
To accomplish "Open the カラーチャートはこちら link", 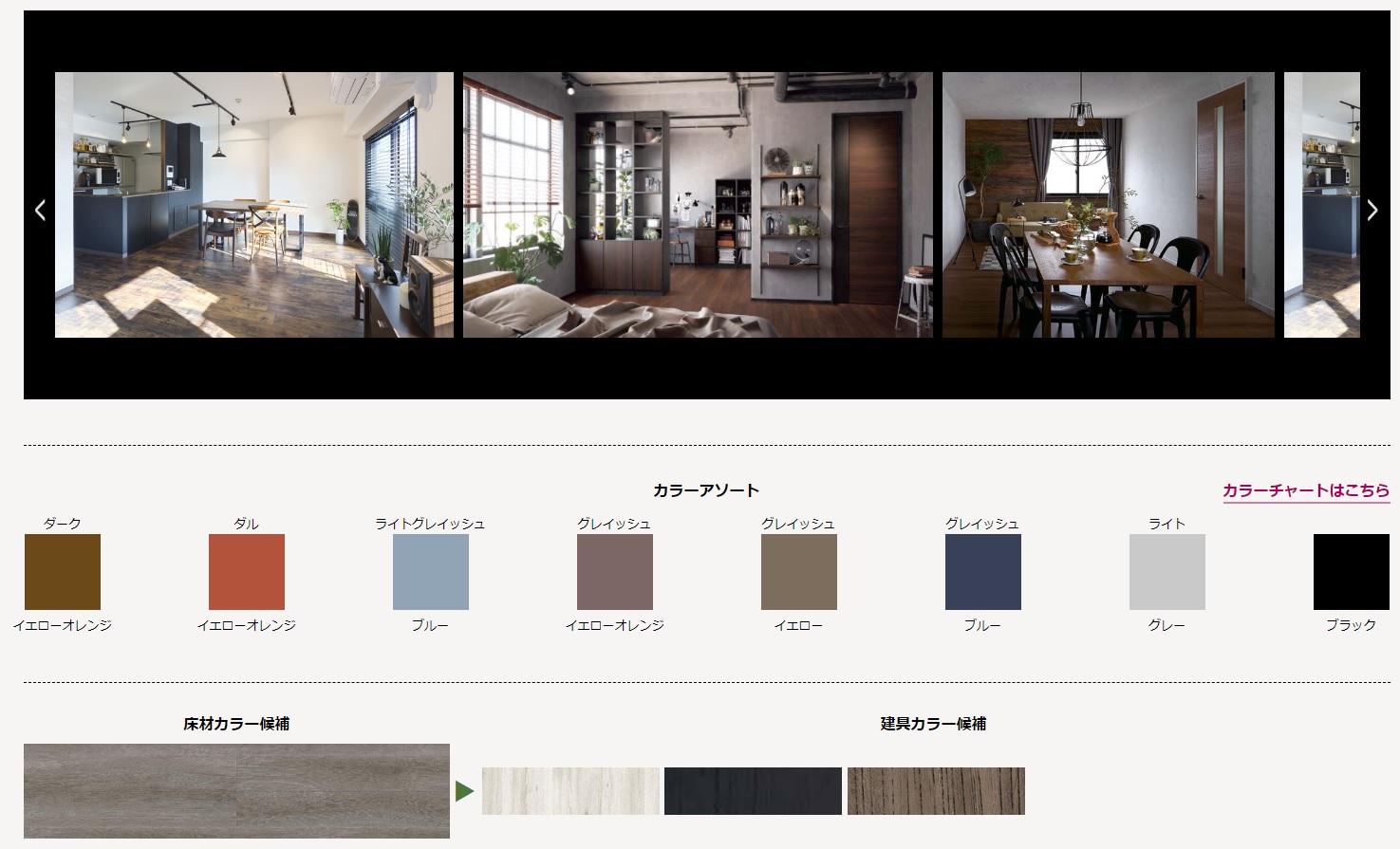I will (x=1306, y=490).
